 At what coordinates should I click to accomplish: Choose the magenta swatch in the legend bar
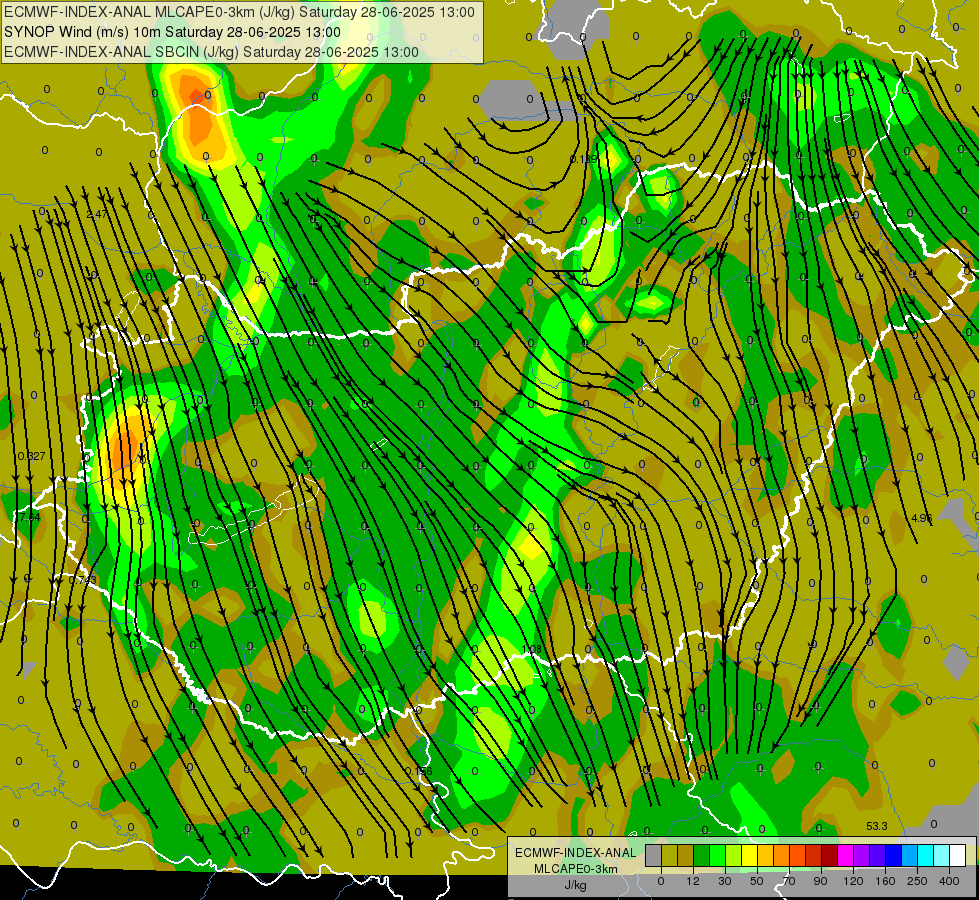click(846, 855)
